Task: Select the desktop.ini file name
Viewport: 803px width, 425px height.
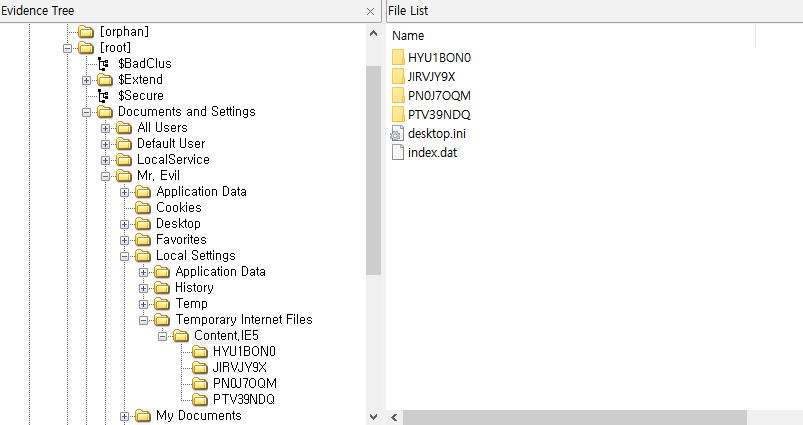Action: coord(437,134)
